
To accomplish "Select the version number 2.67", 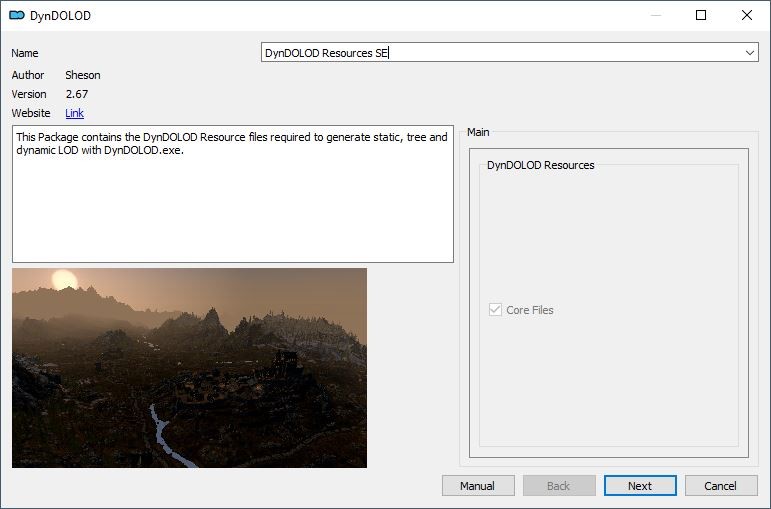I will (x=77, y=94).
